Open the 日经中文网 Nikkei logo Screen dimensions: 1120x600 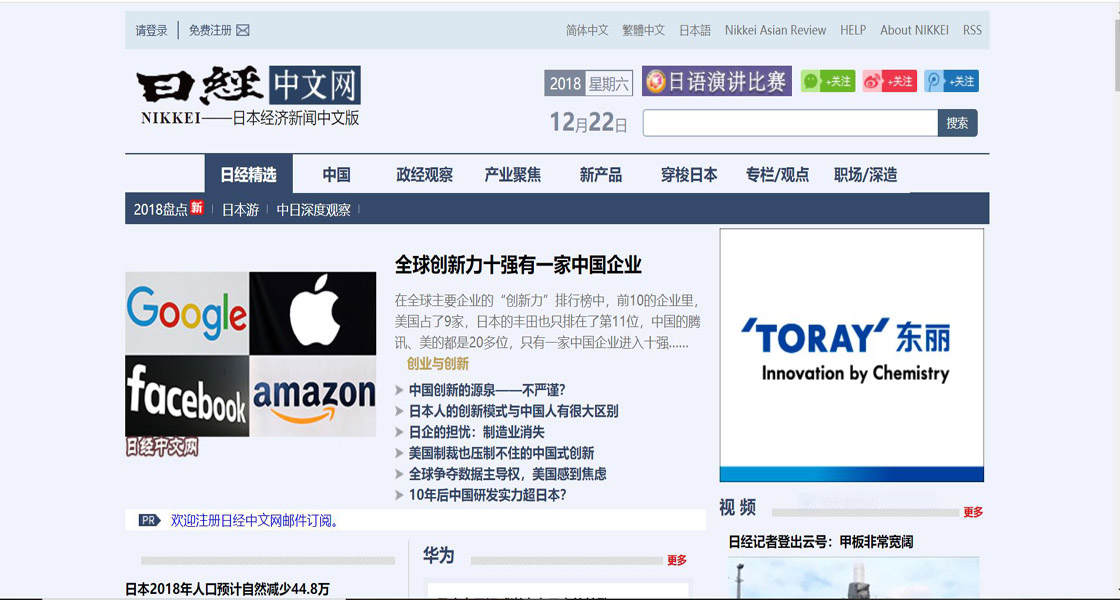(x=249, y=96)
